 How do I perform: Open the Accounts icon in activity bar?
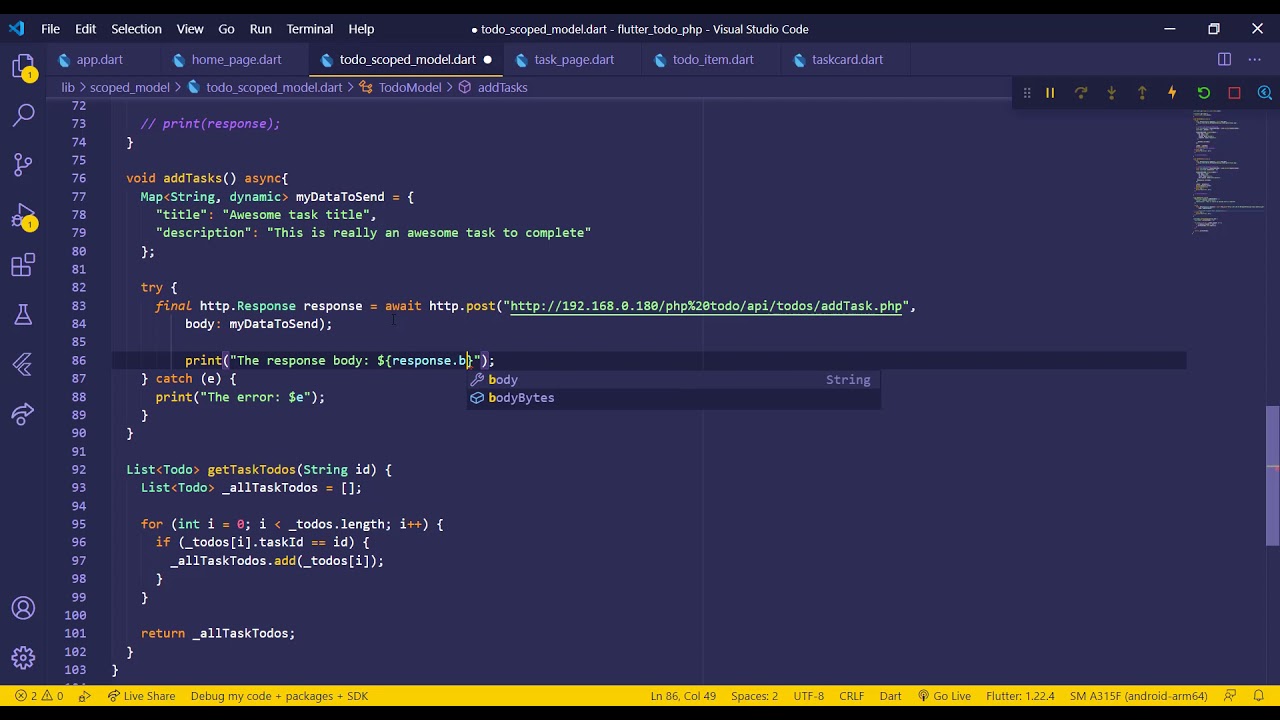tap(23, 608)
